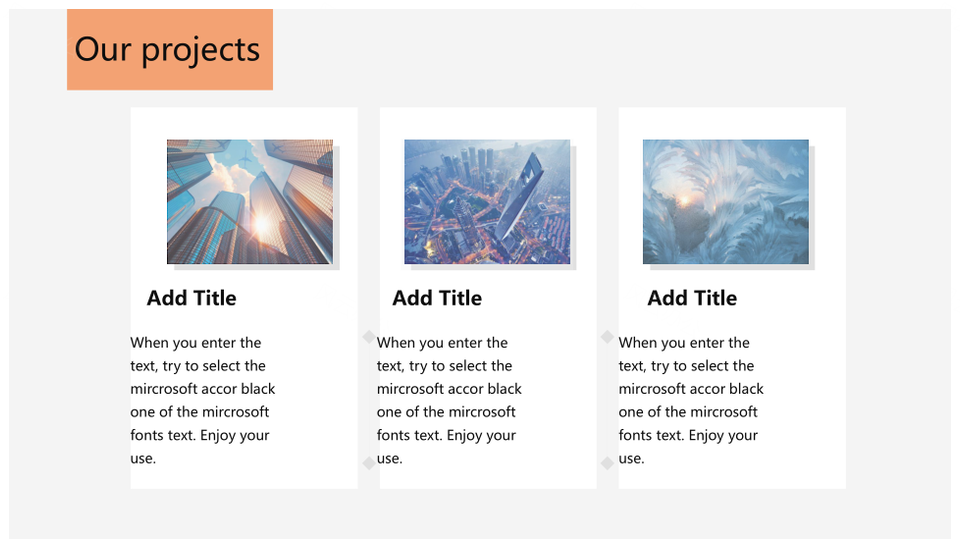Select the skyscrapers looking-up photo
Image resolution: width=960 pixels, height=548 pixels.
click(250, 202)
